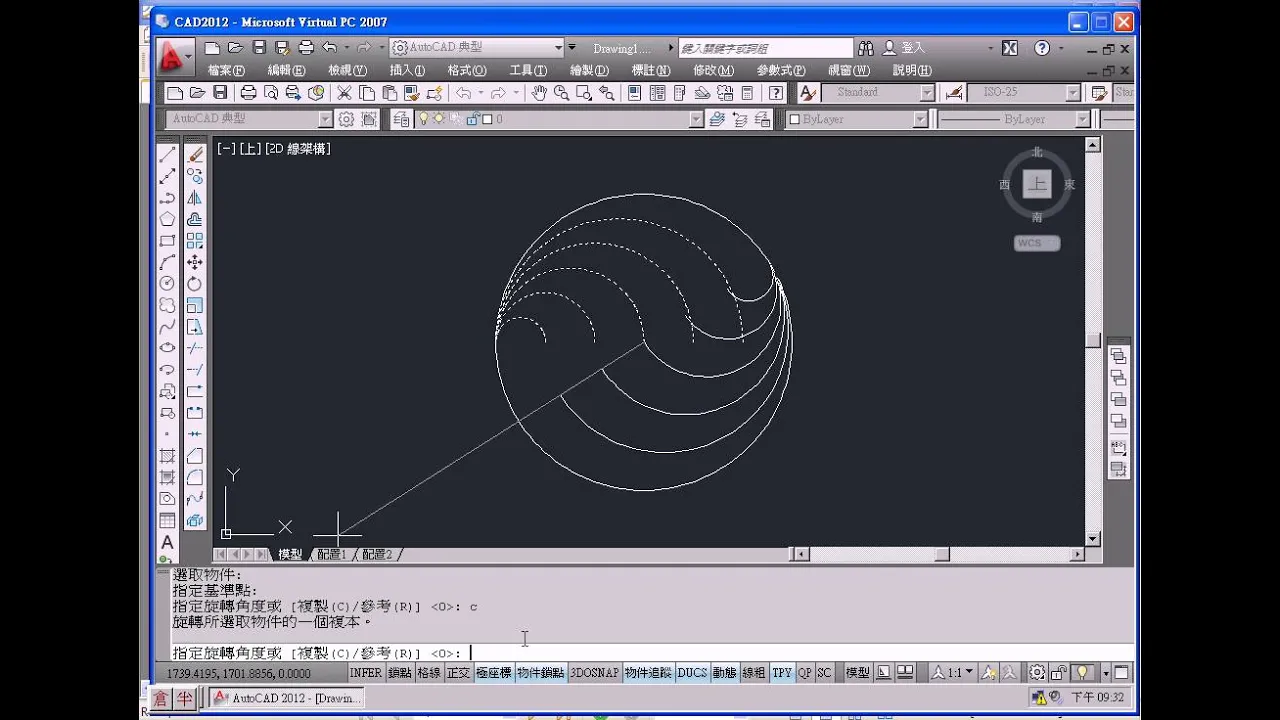This screenshot has width=1280, height=720.
Task: Click the 上 top face of ViewCube
Action: pyautogui.click(x=1037, y=184)
